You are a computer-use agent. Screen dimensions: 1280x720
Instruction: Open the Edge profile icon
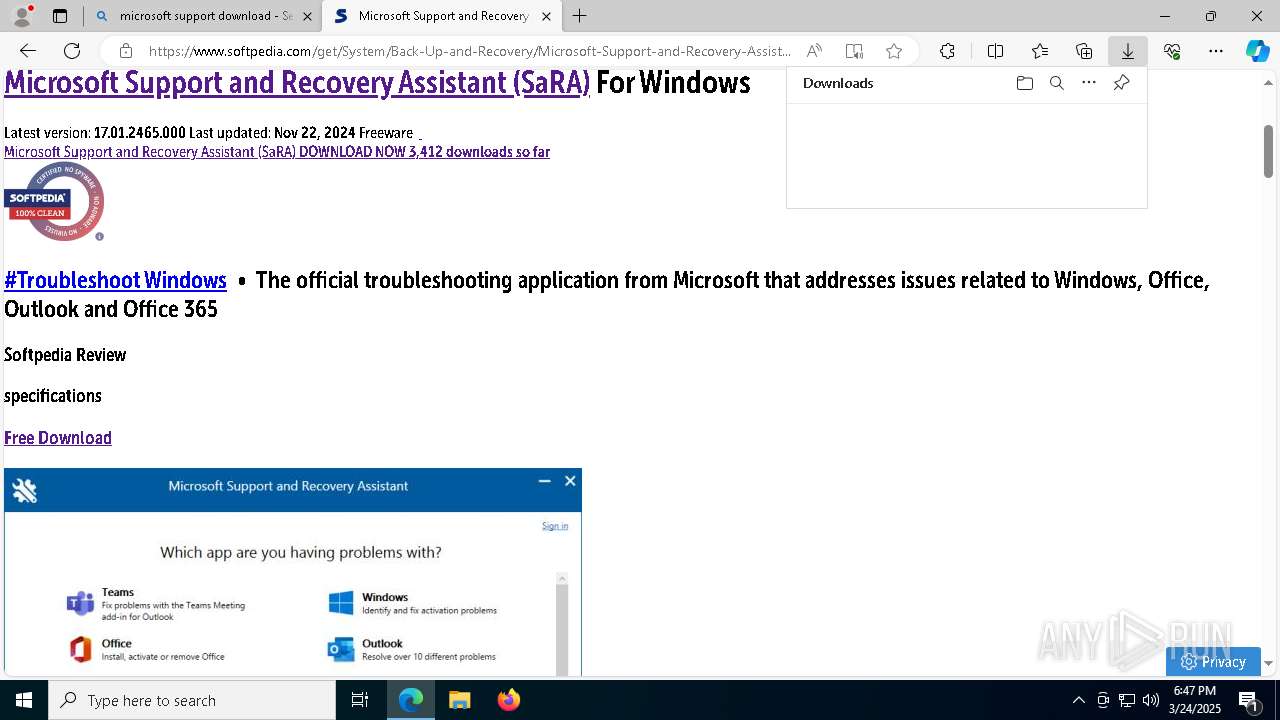coord(22,16)
